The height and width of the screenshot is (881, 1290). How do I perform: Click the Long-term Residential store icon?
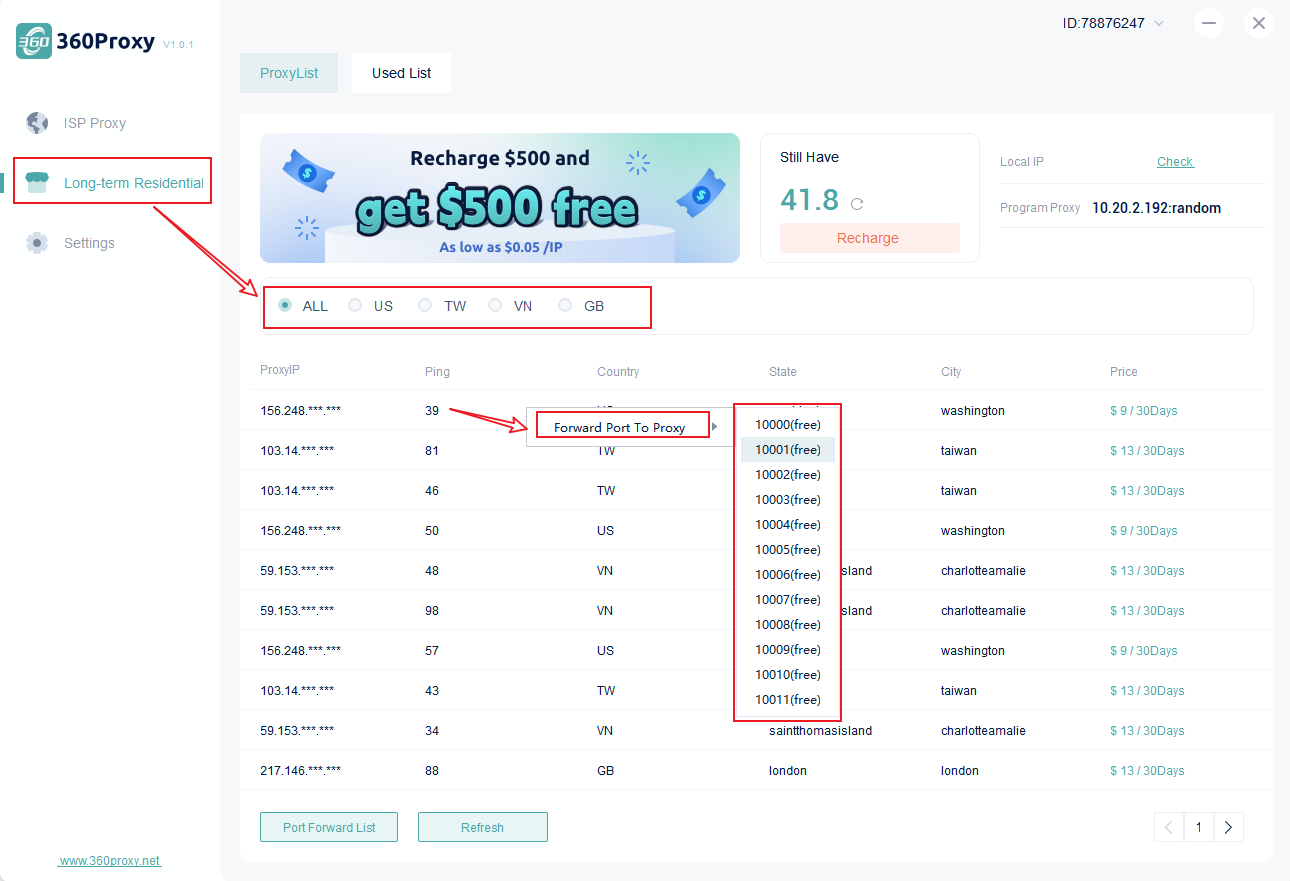pyautogui.click(x=37, y=183)
